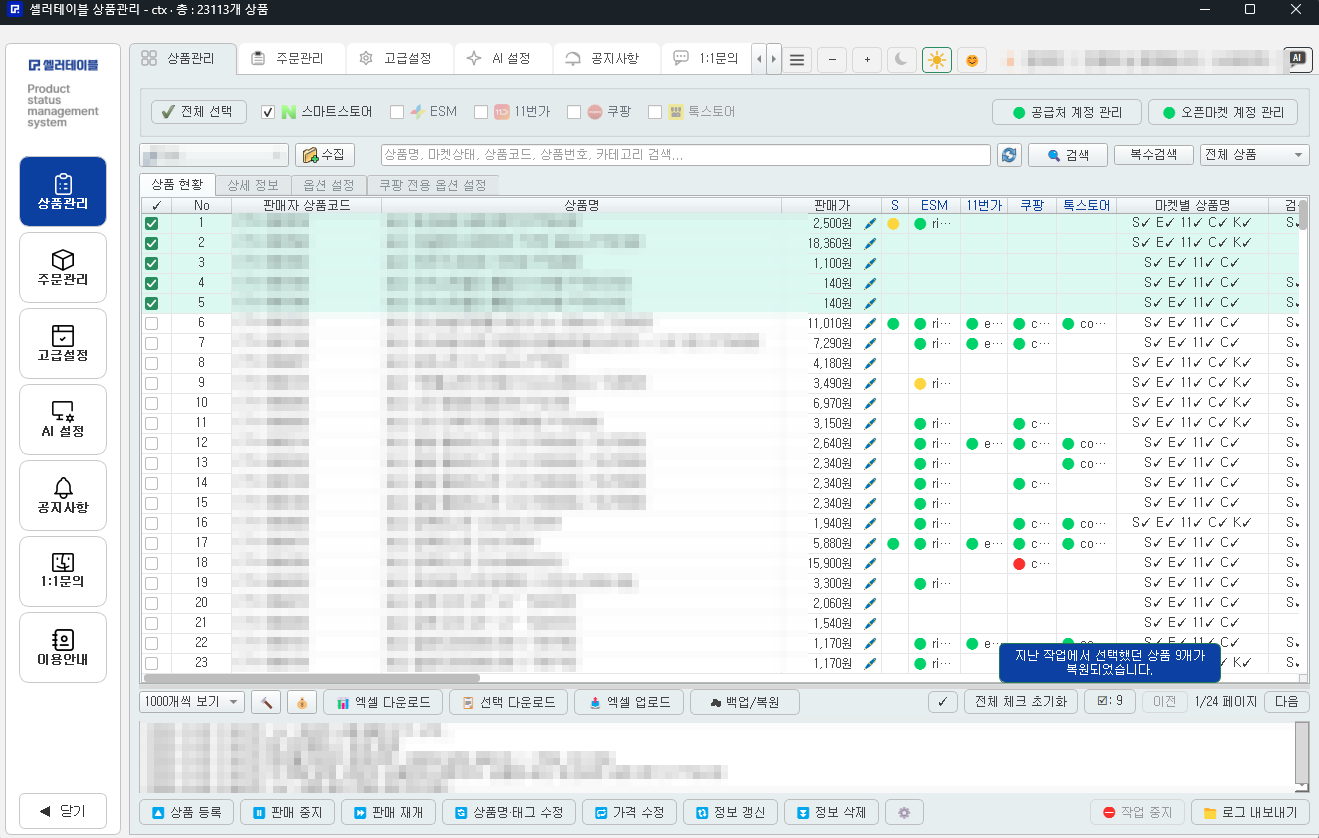This screenshot has height=838, width=1319.
Task: Click the hamburger menu icon in the tab bar
Action: point(797,60)
